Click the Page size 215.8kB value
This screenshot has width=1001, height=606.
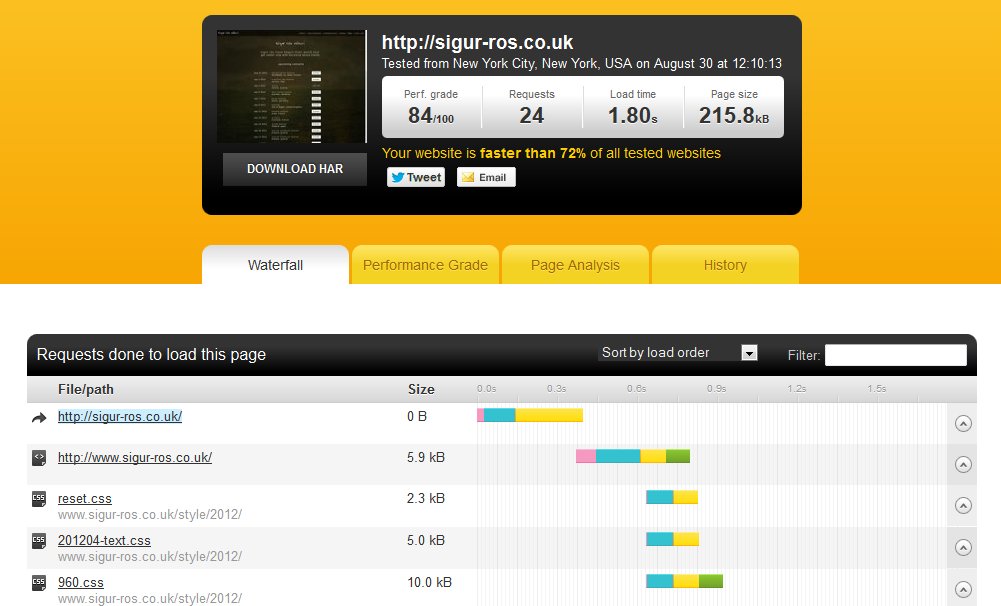tap(734, 116)
